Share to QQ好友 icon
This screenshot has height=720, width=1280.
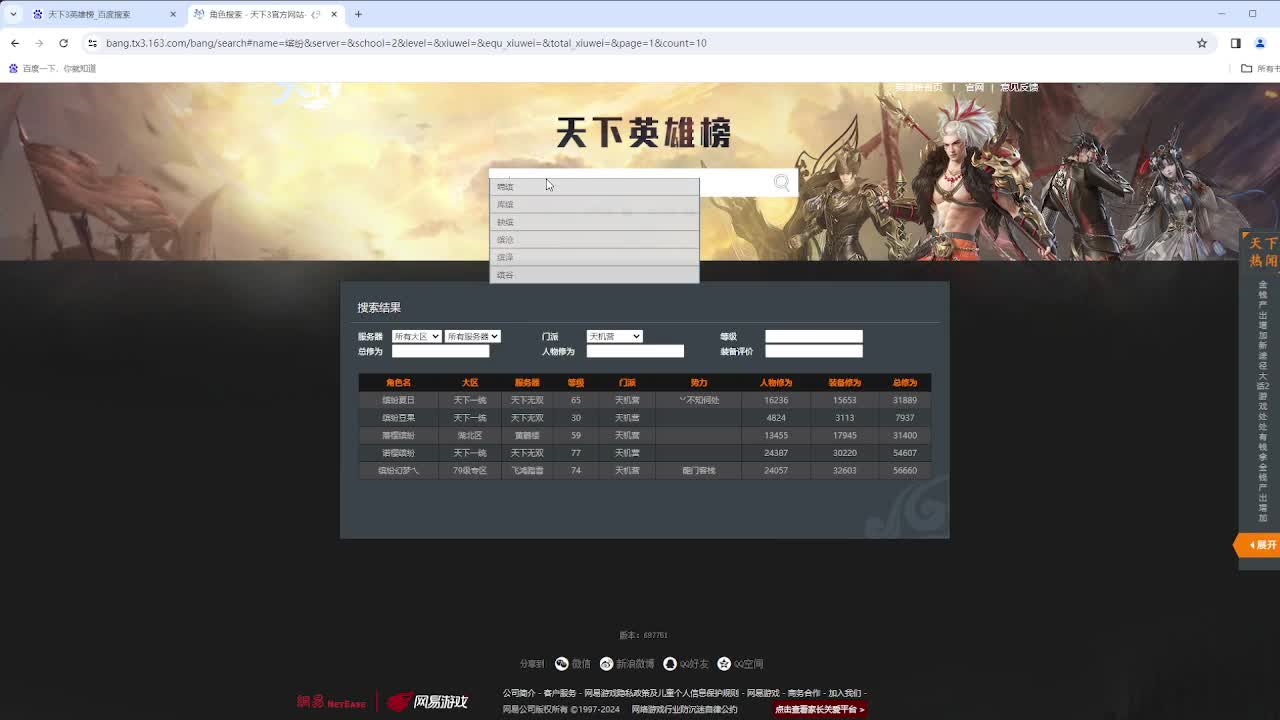[670, 664]
